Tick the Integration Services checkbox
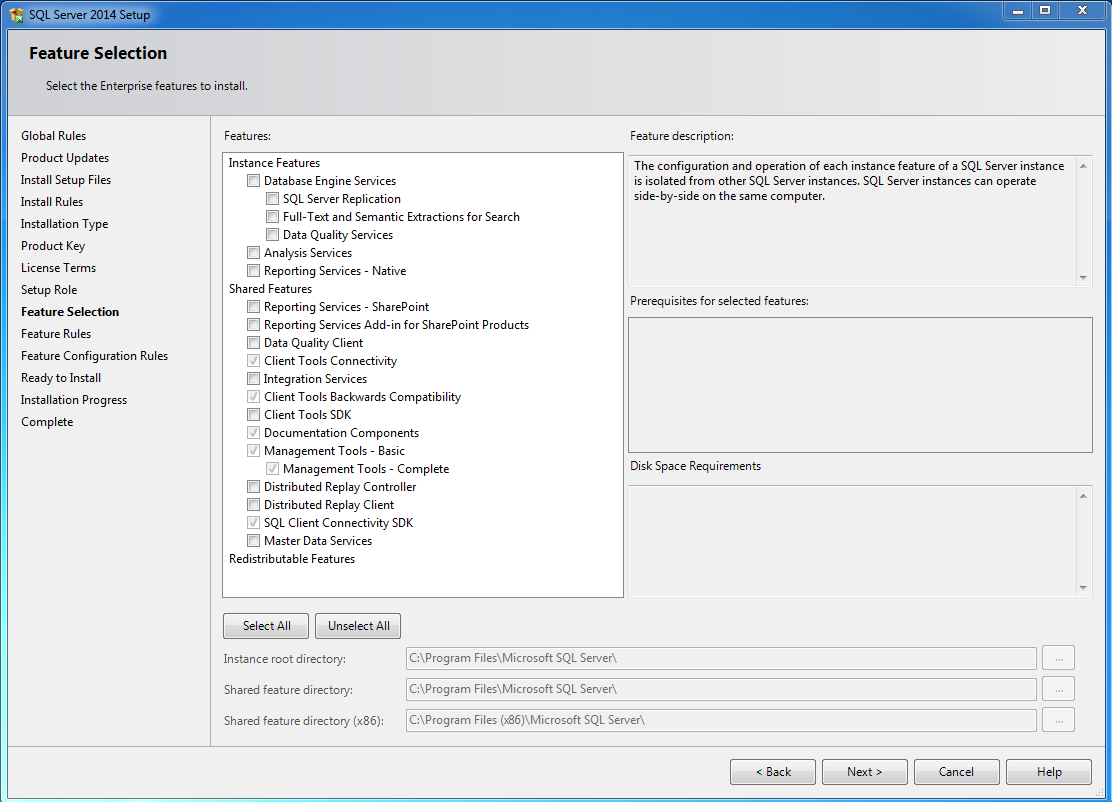The image size is (1112, 802). point(254,379)
